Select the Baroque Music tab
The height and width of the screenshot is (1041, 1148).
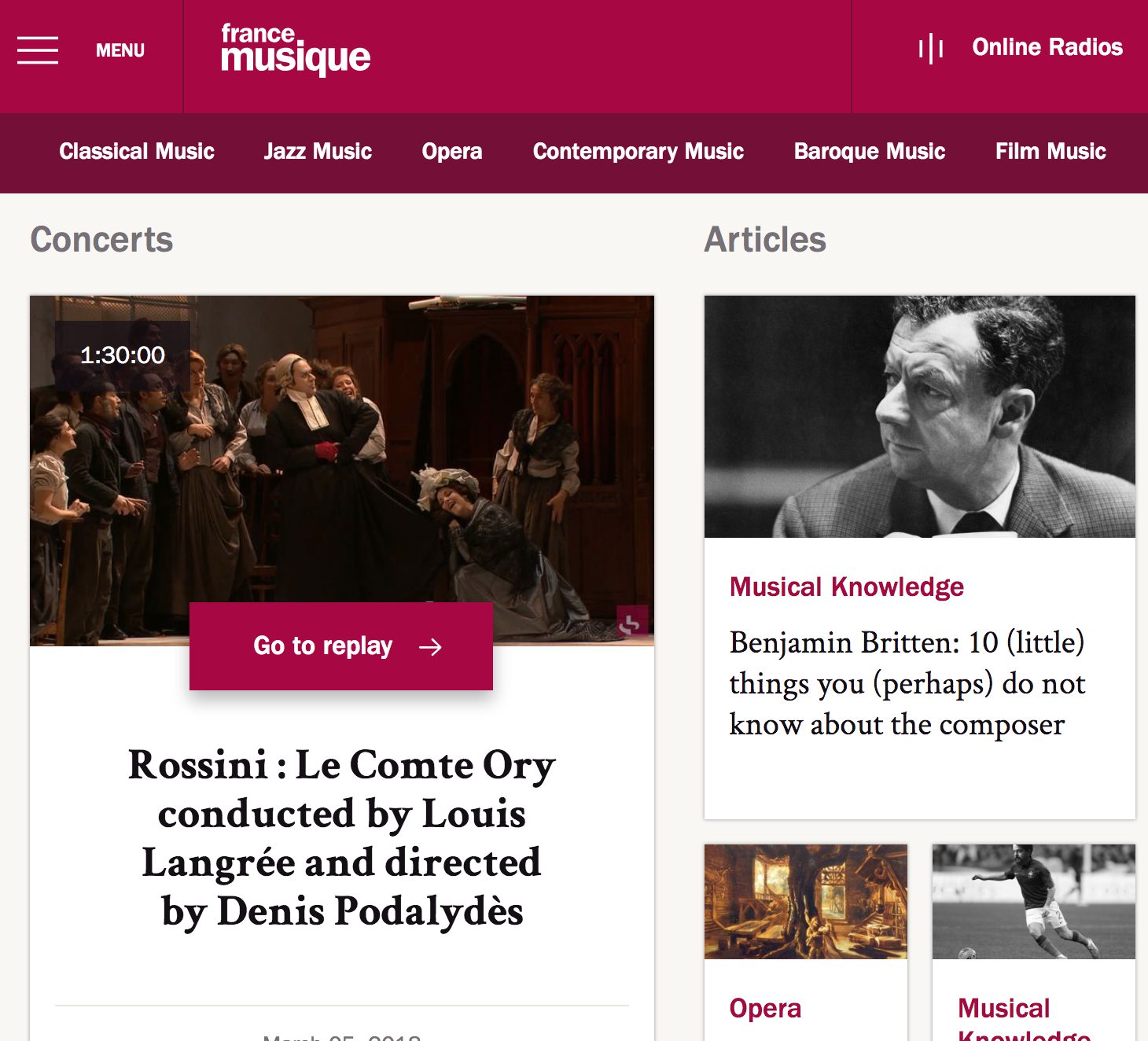click(869, 152)
